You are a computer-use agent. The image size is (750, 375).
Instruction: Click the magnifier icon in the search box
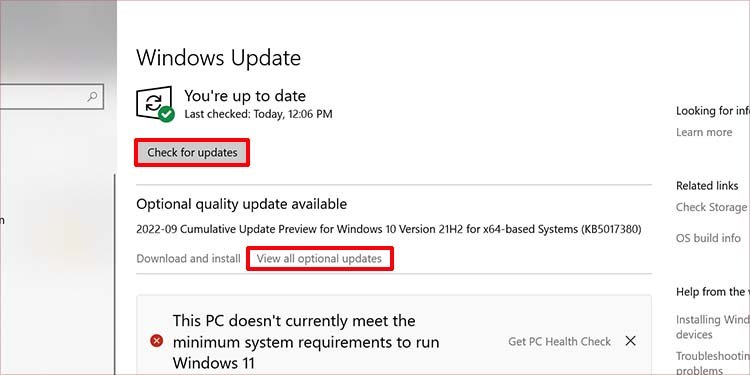pyautogui.click(x=92, y=97)
